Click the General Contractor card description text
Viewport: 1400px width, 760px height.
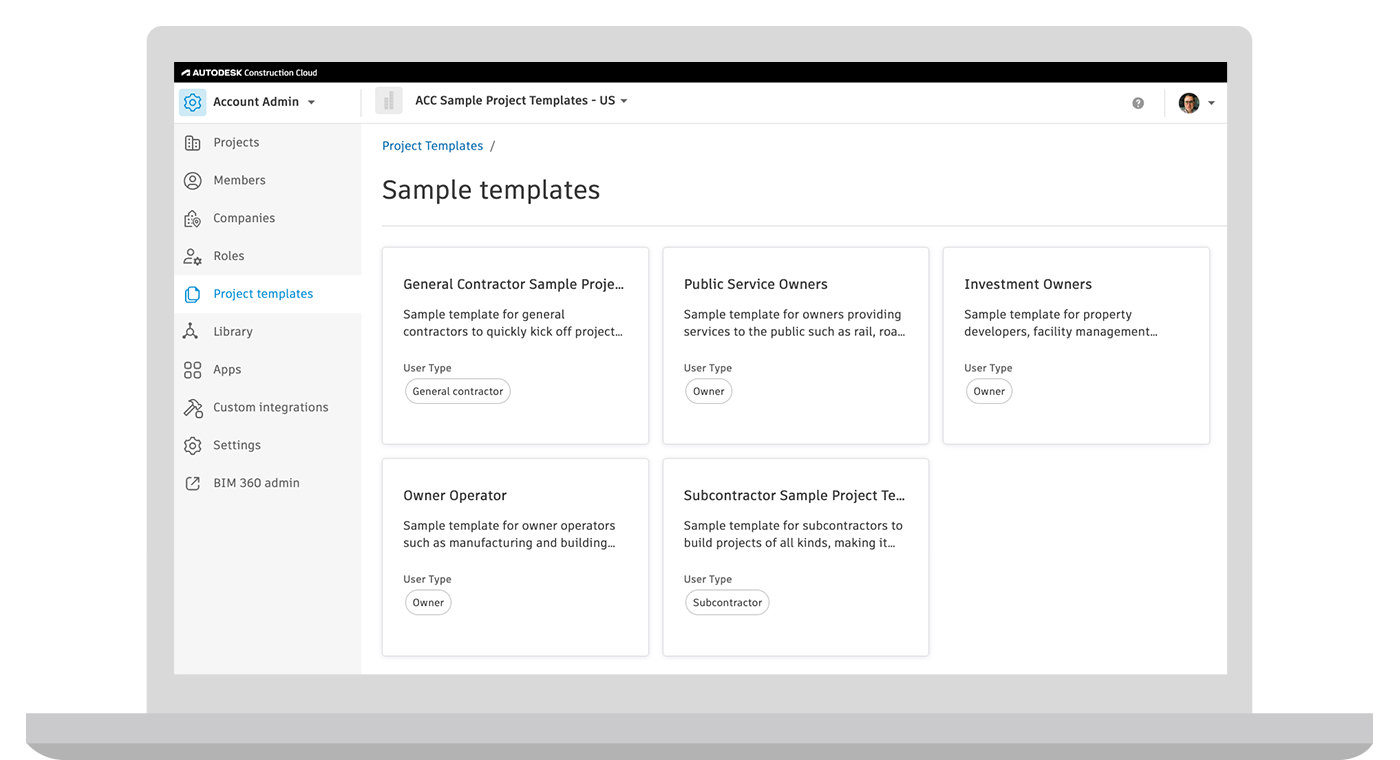513,323
